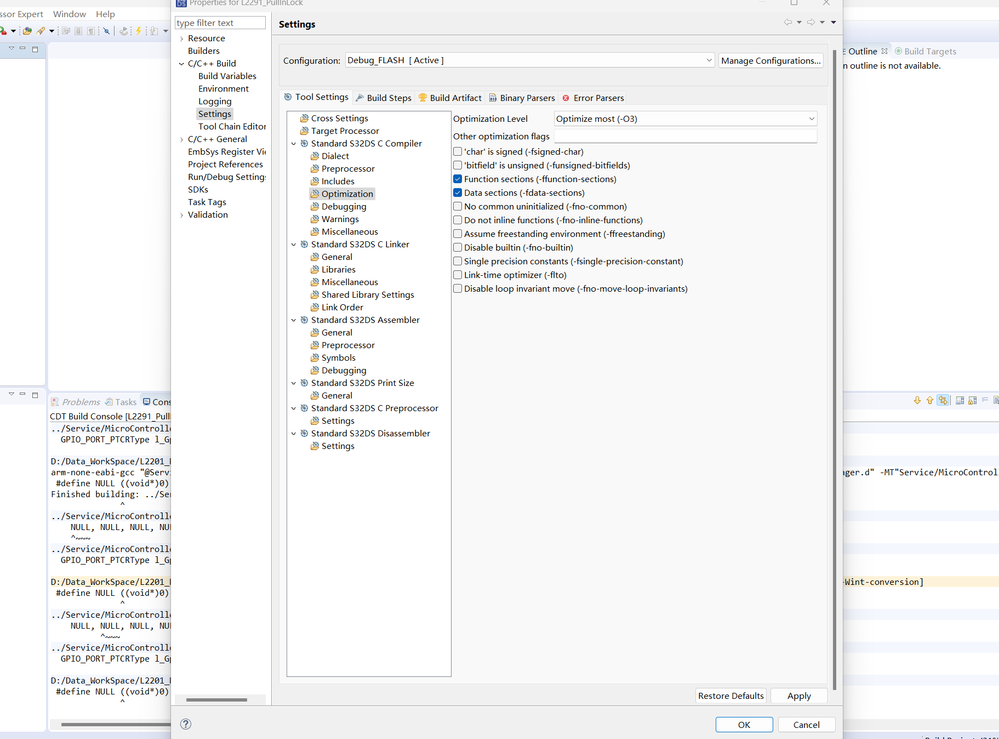Check Disable builtin (-fno-builtin)
The image size is (999, 739).
457,248
